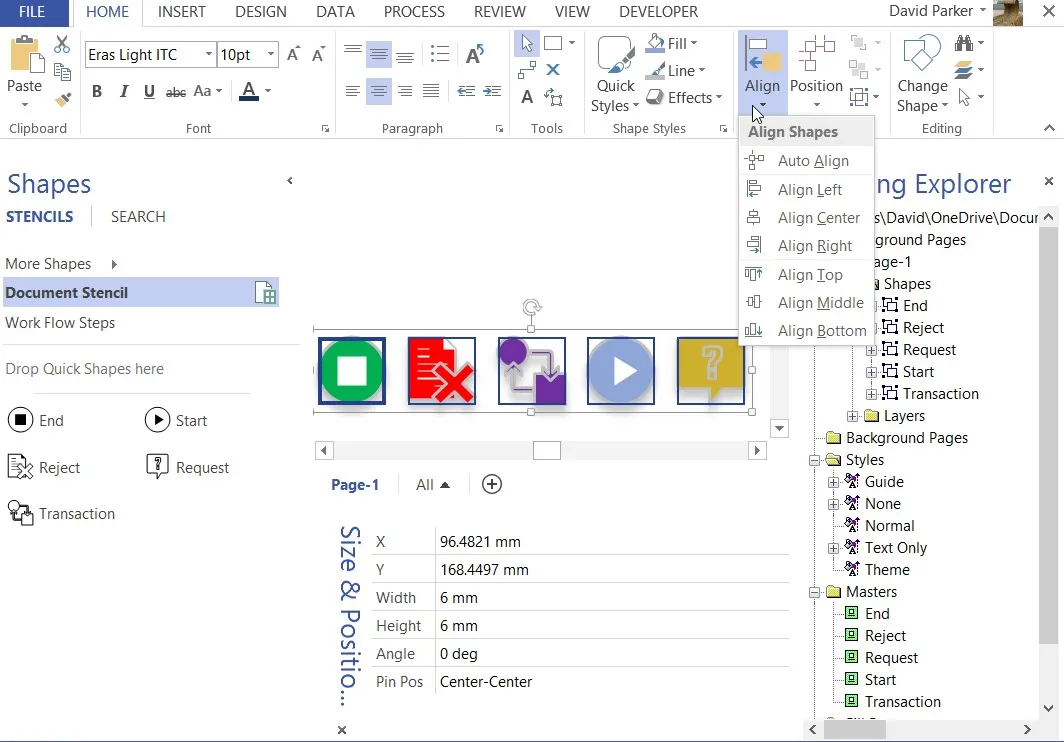Image resolution: width=1064 pixels, height=742 pixels.
Task: Toggle Bold formatting
Action: [x=97, y=91]
